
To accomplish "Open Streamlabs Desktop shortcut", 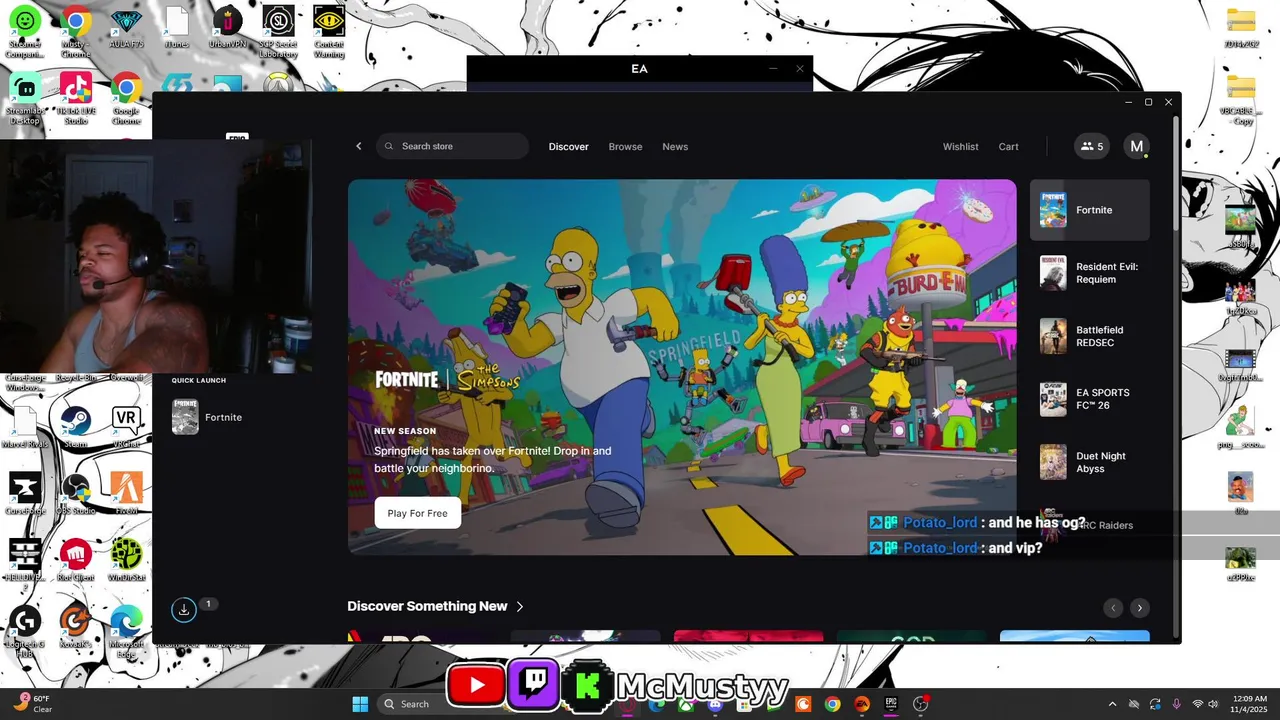I will coord(25,98).
